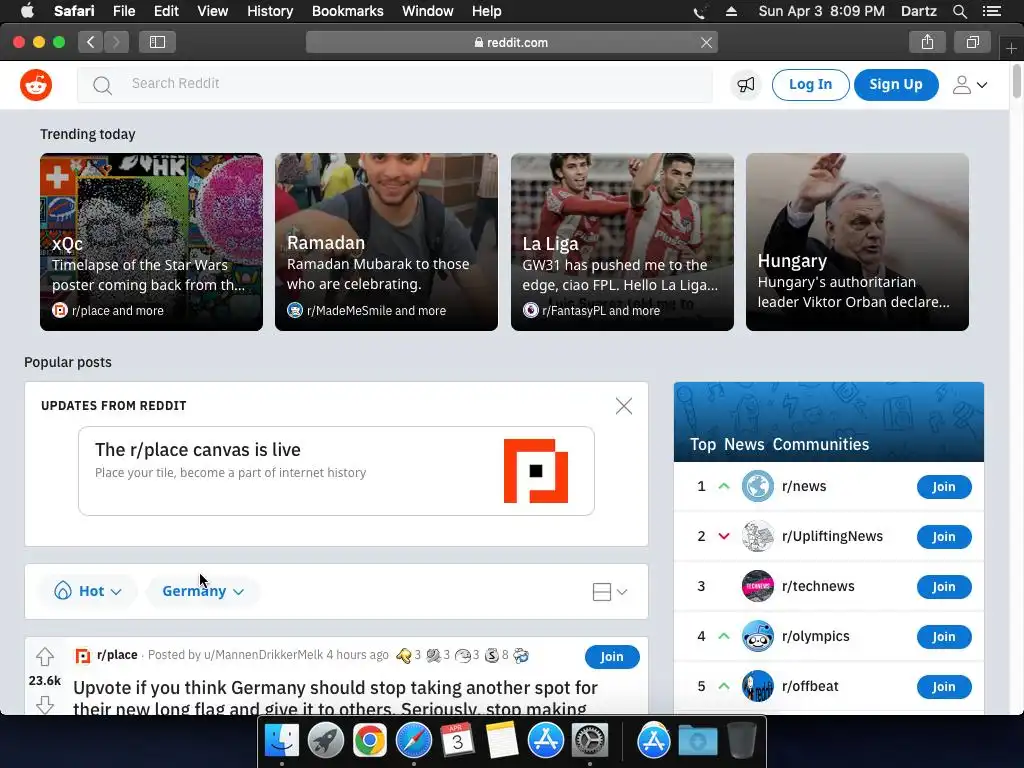Open the advertise megaphone icon
1024x768 pixels.
(x=746, y=84)
